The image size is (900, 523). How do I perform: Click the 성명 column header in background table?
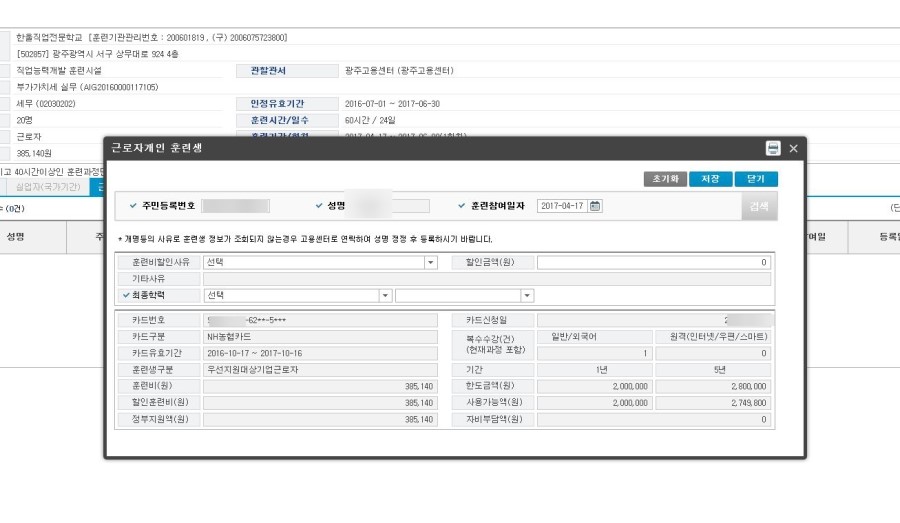[15, 237]
